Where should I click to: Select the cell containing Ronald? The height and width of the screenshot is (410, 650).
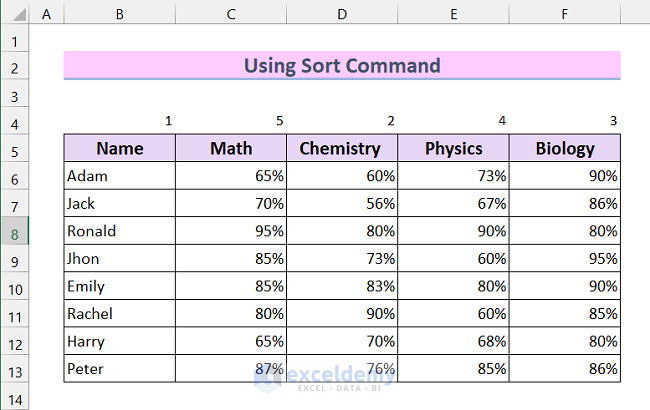[x=120, y=231]
